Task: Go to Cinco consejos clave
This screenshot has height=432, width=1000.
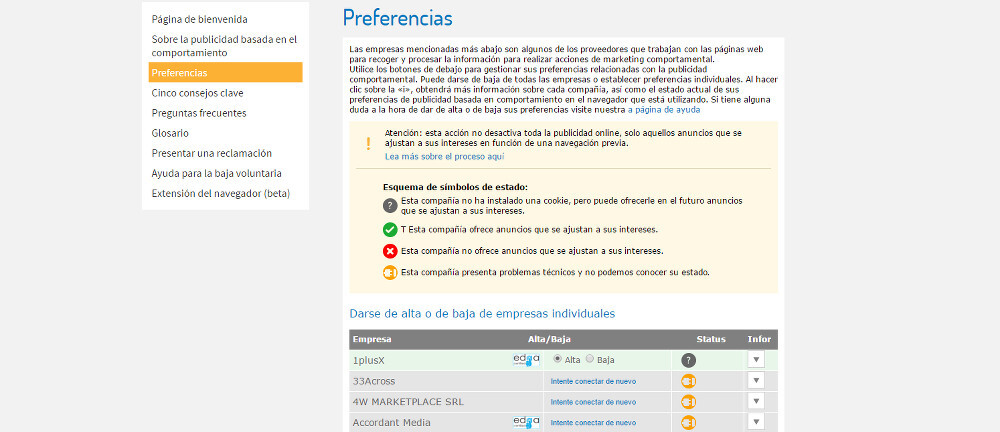Action: pos(198,93)
